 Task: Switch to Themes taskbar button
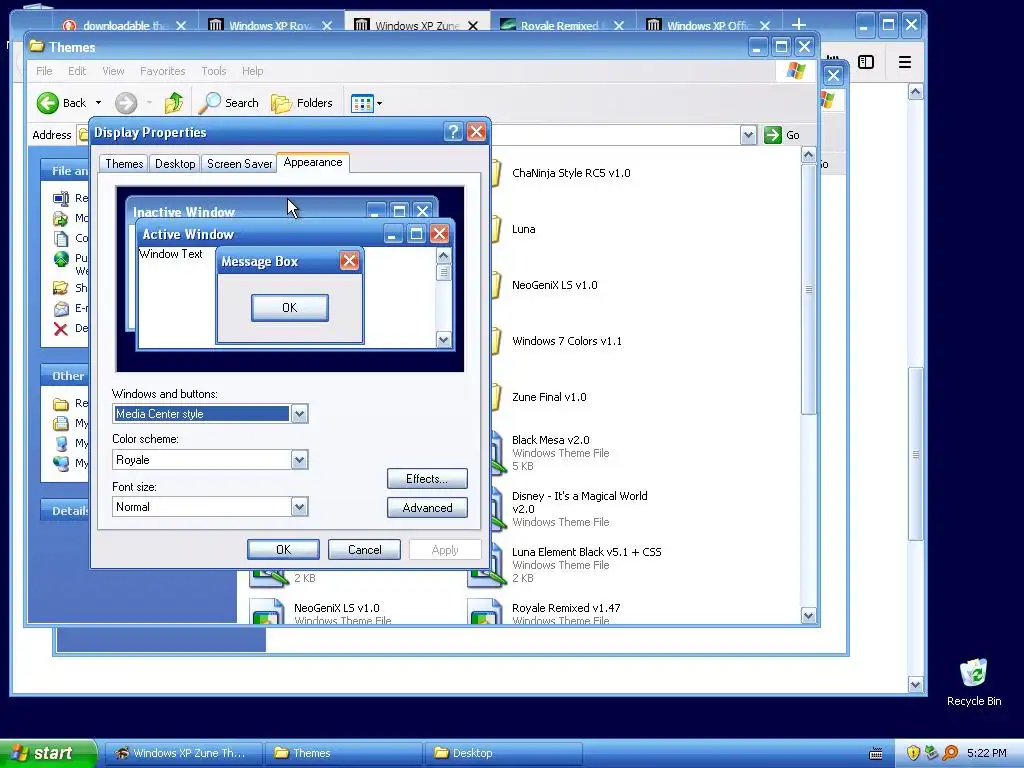tap(344, 753)
